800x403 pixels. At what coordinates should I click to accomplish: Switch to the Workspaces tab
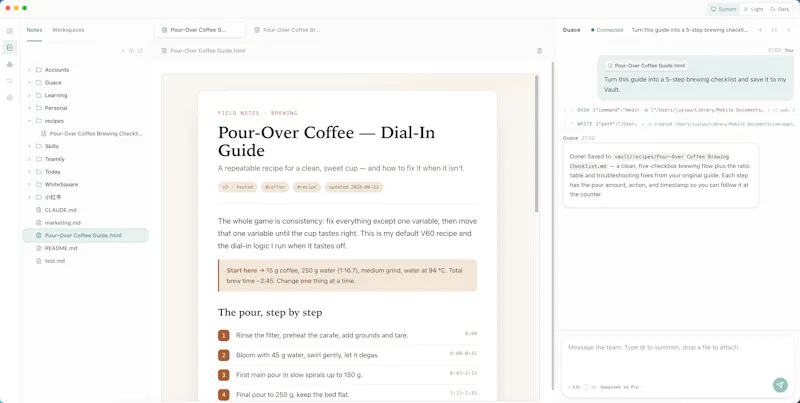(x=68, y=30)
